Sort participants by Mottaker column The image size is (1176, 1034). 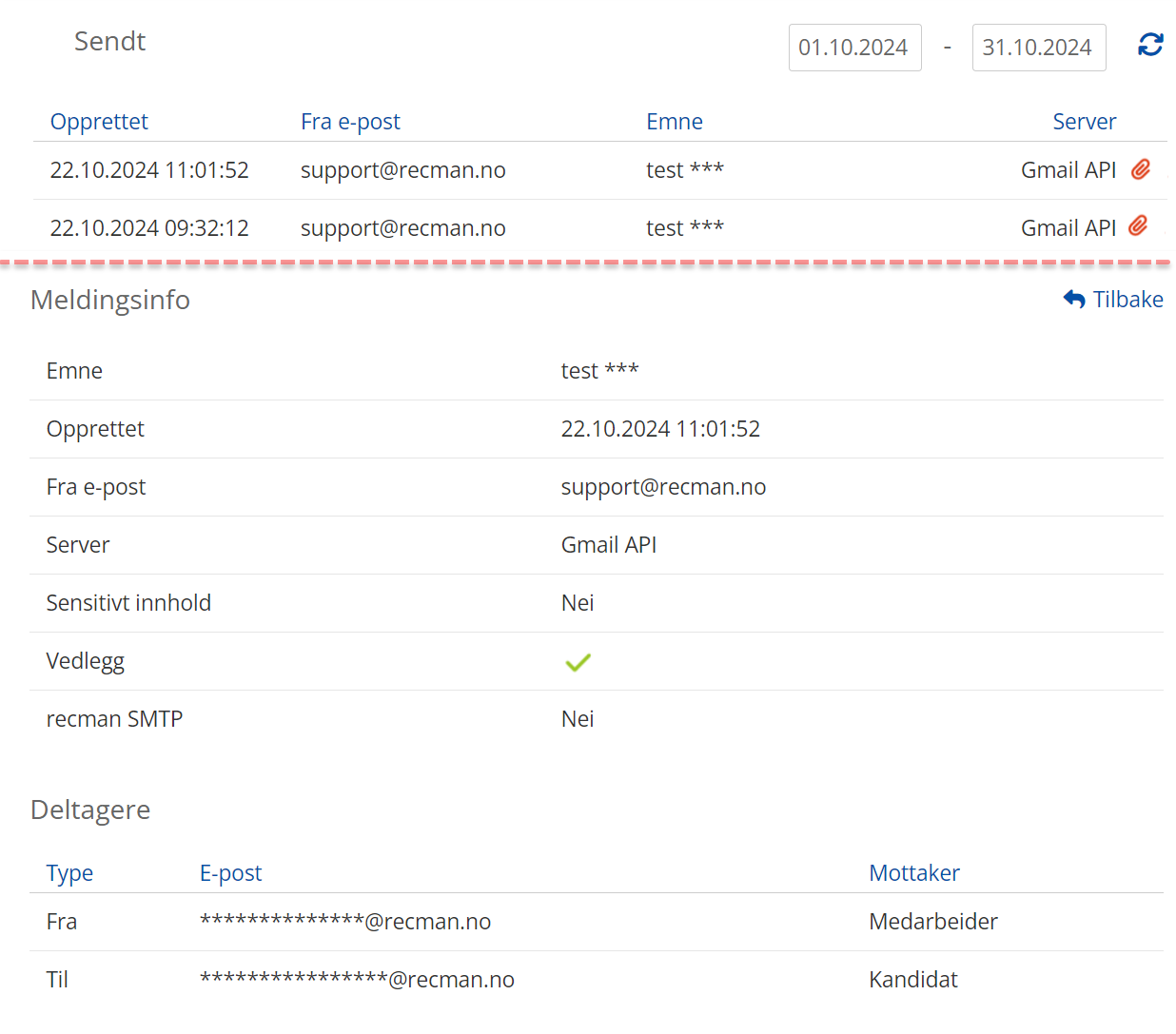[x=913, y=873]
